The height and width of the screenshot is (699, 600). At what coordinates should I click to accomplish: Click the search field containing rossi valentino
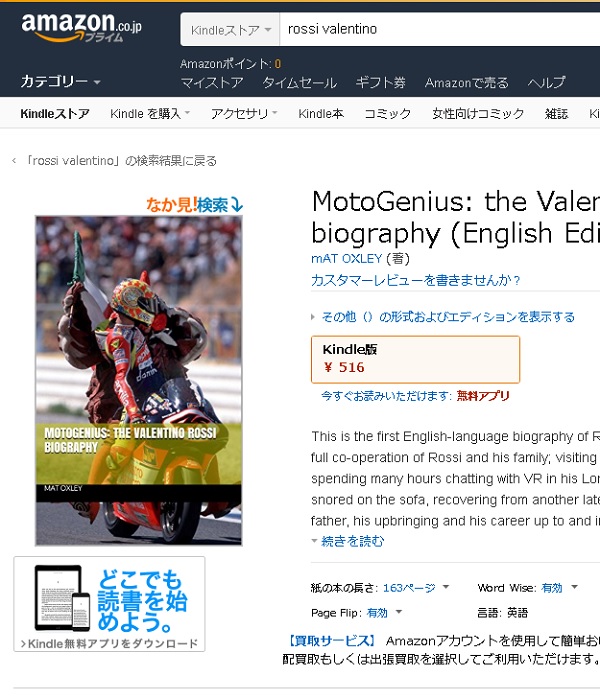[440, 29]
